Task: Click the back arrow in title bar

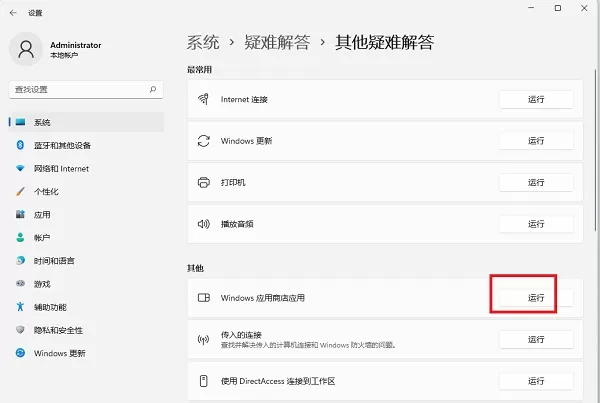Action: pos(13,13)
